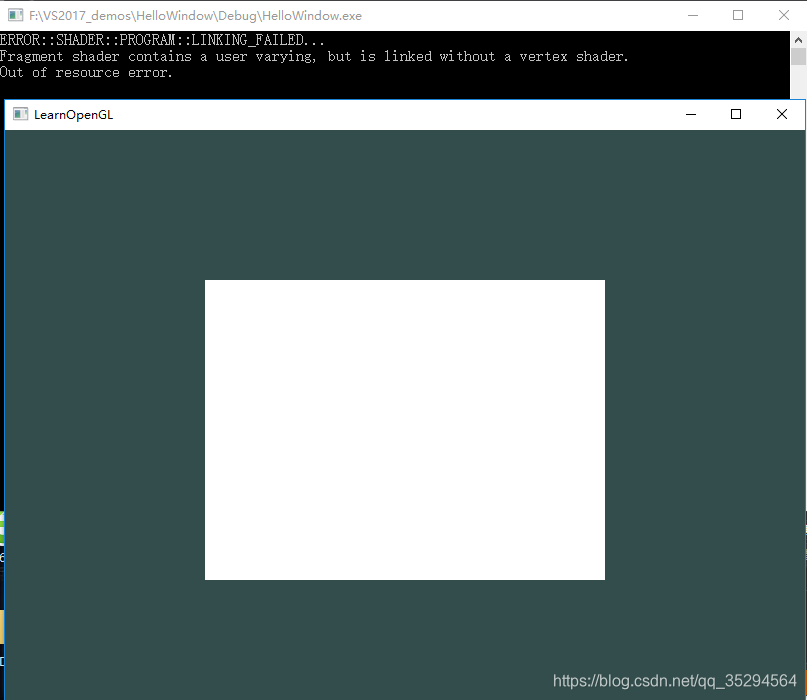Open the console window's system menu via its icon
Image resolution: width=807 pixels, height=700 pixels.
[x=14, y=15]
